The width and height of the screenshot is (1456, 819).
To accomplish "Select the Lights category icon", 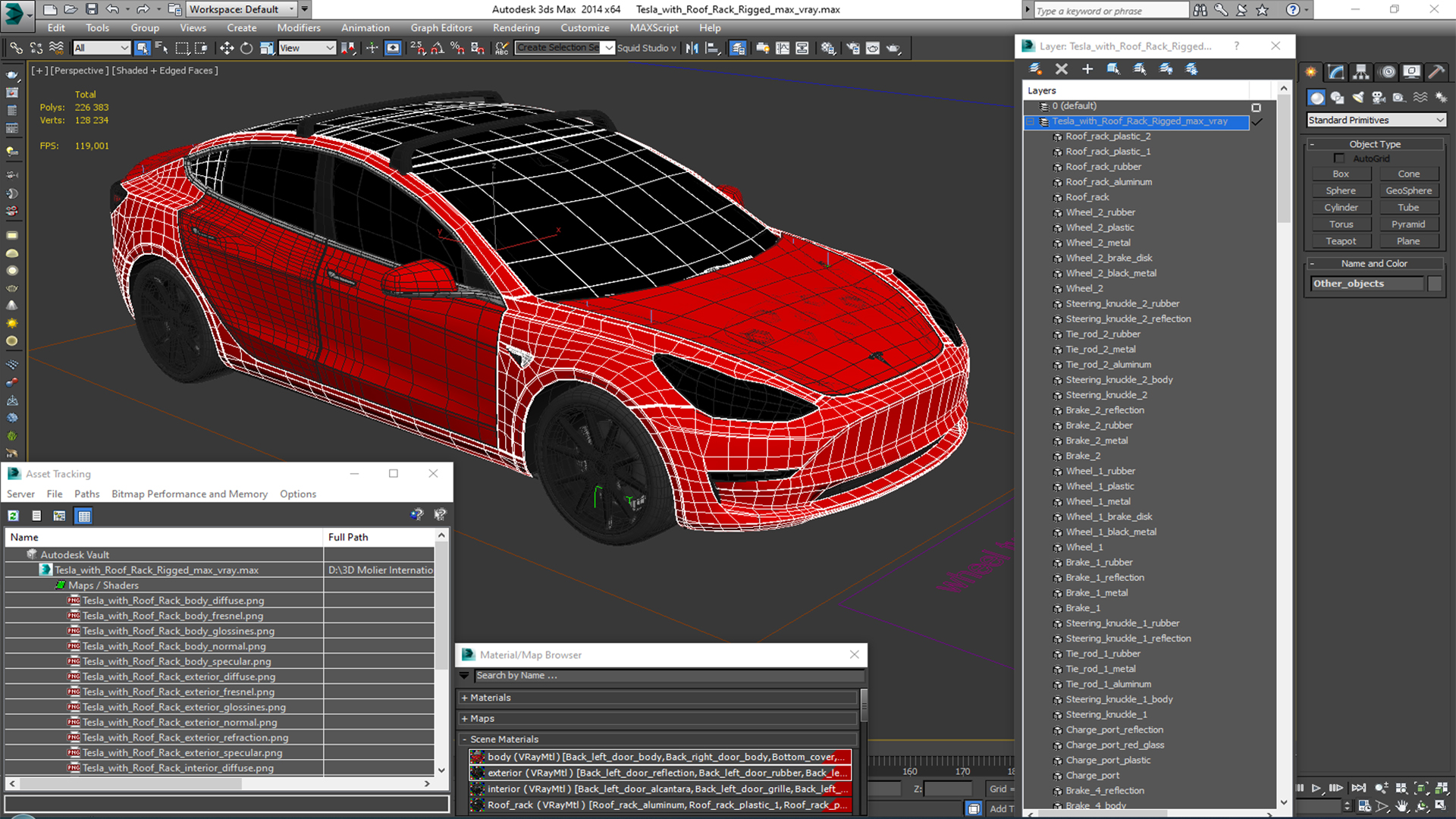I will pyautogui.click(x=1358, y=98).
